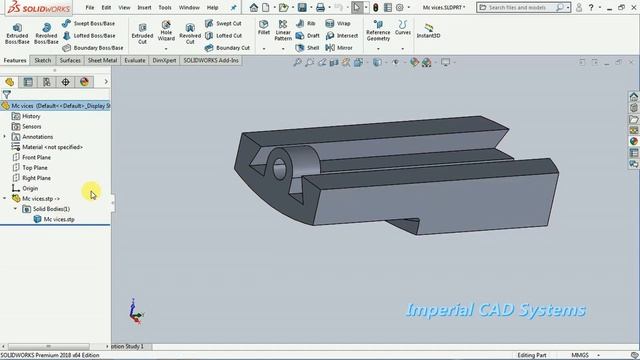
Task: Switch to the Surfaces tab
Action: (x=70, y=60)
